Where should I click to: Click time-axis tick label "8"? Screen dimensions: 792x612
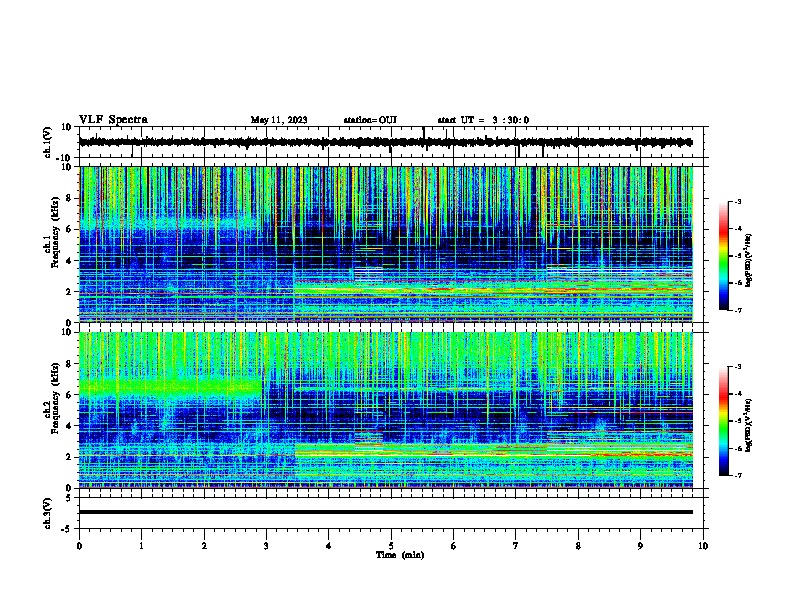578,546
